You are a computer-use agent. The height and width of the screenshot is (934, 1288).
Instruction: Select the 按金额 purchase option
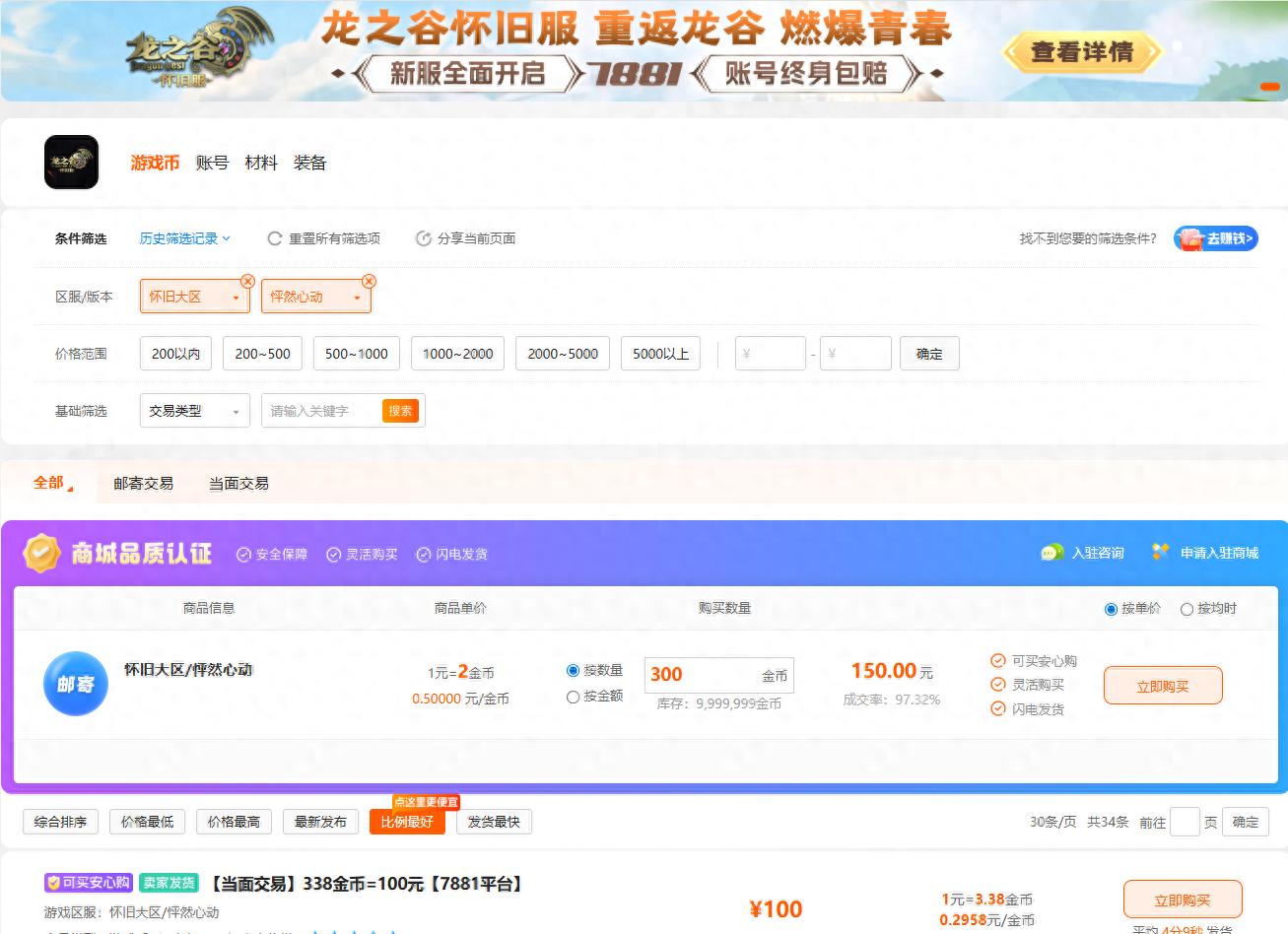tap(573, 697)
